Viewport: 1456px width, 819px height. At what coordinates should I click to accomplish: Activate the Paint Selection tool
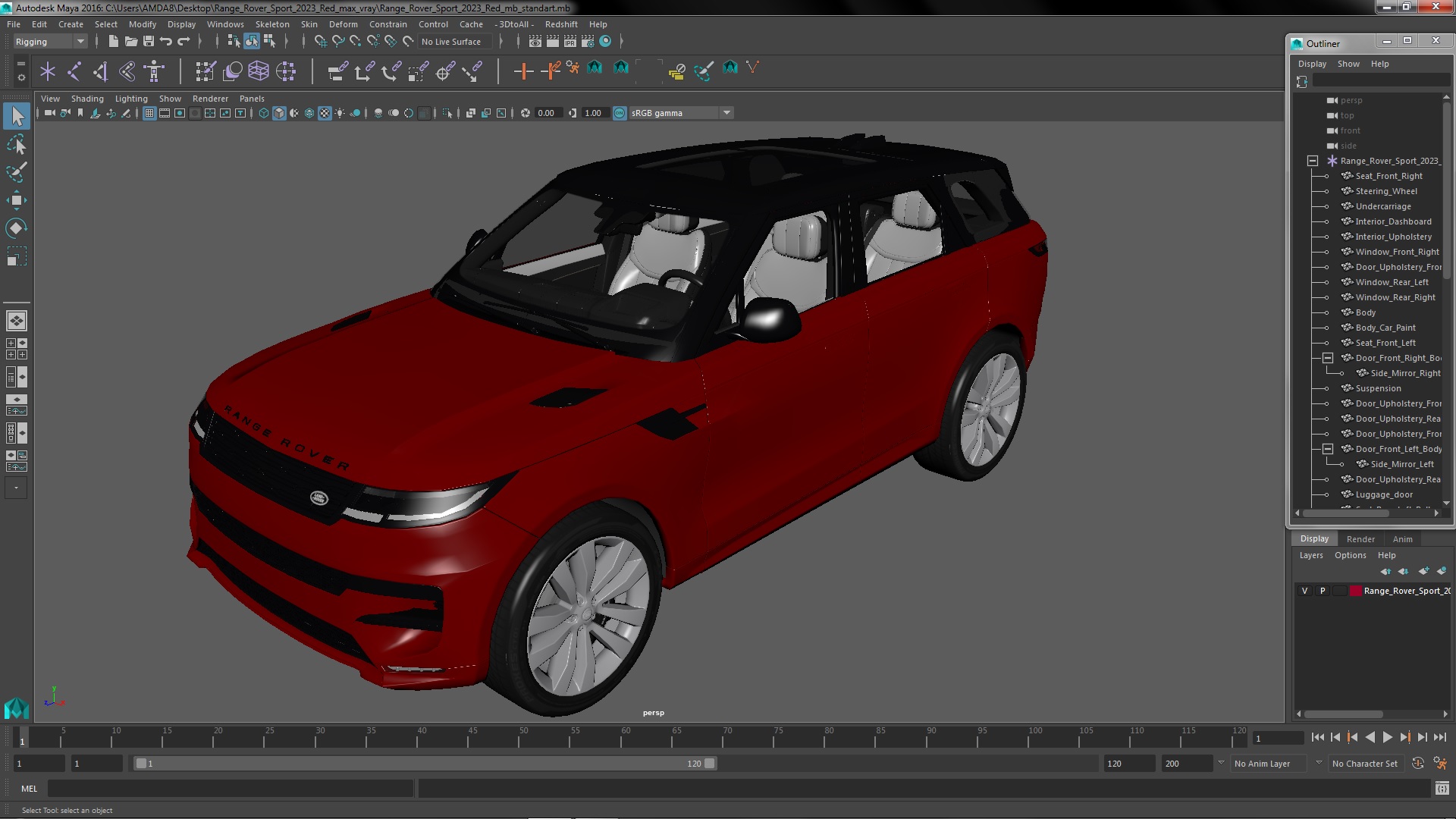pos(17,172)
